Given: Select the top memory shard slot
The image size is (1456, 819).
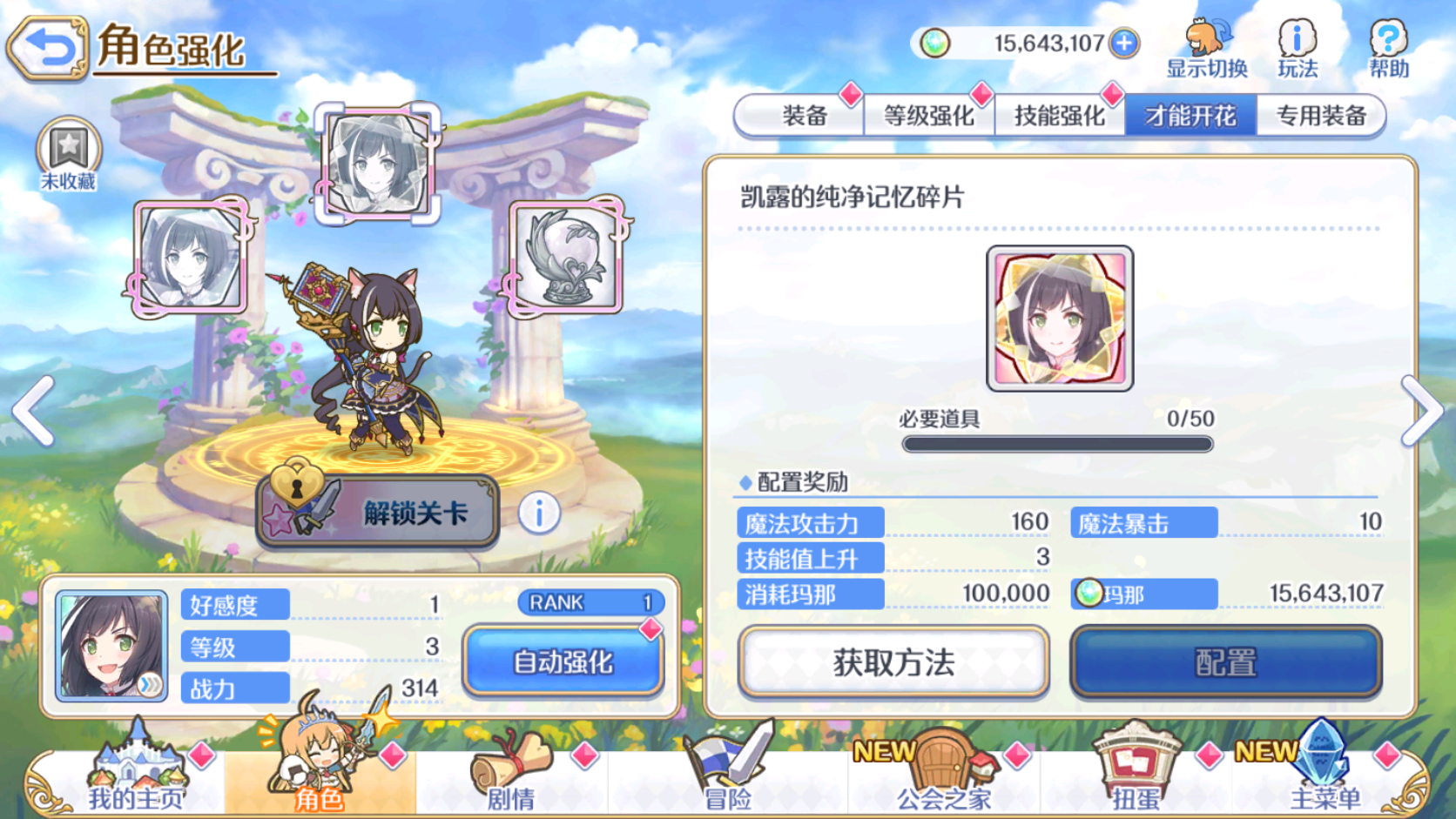Looking at the screenshot, I should (x=378, y=163).
